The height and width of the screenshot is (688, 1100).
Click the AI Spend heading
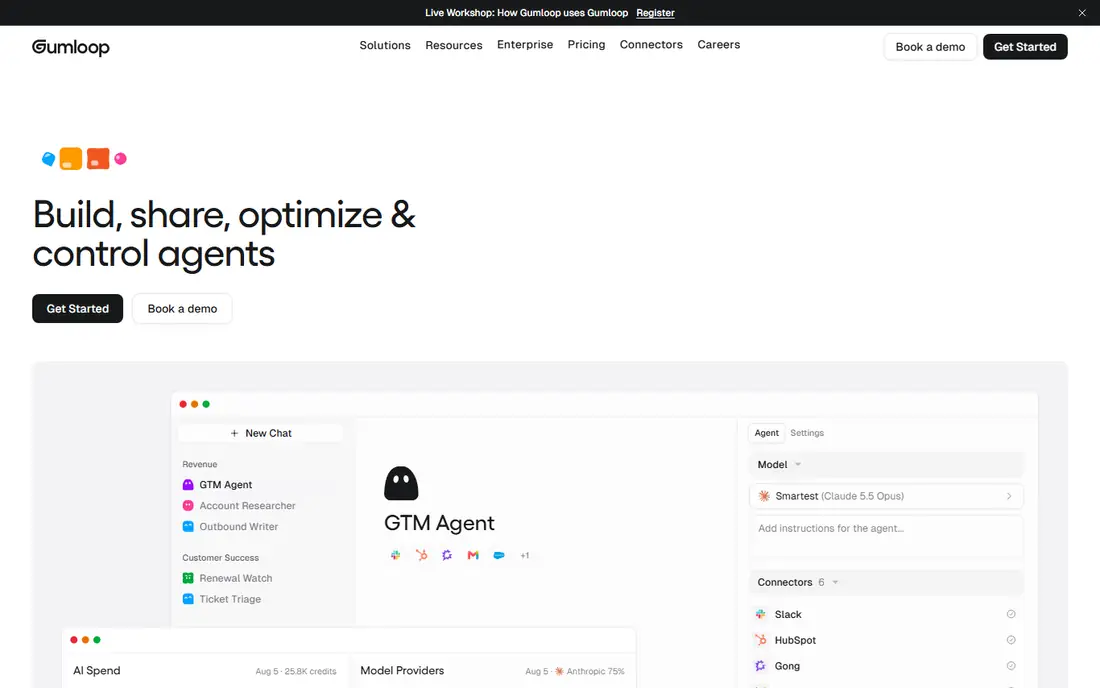tap(97, 670)
